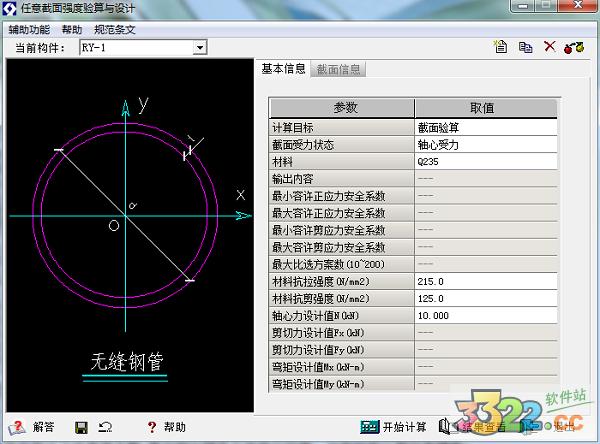
Task: Select the 剪切力设计值Fy parameter row
Action: click(x=342, y=350)
